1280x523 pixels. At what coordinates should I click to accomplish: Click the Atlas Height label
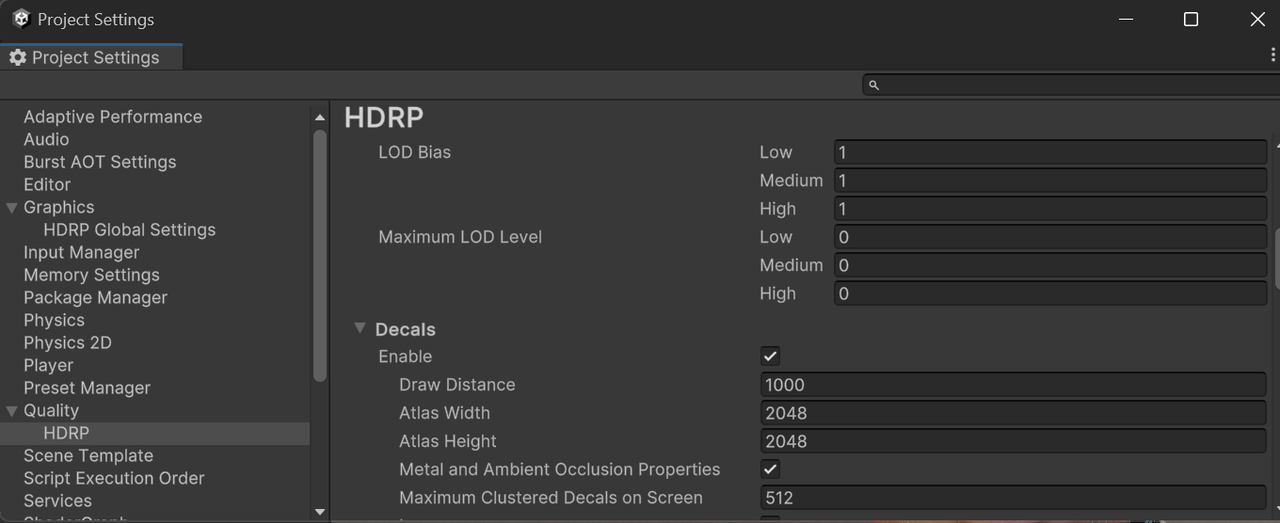(x=447, y=441)
